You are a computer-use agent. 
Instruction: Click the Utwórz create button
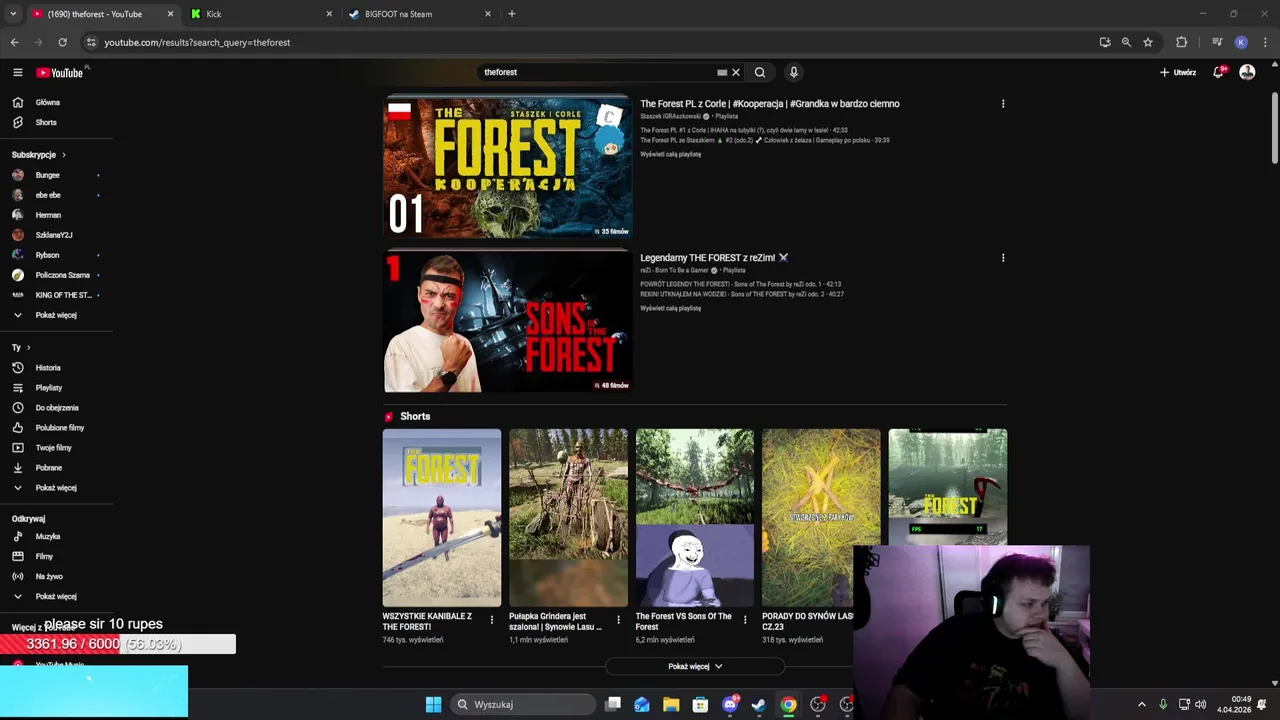1178,72
